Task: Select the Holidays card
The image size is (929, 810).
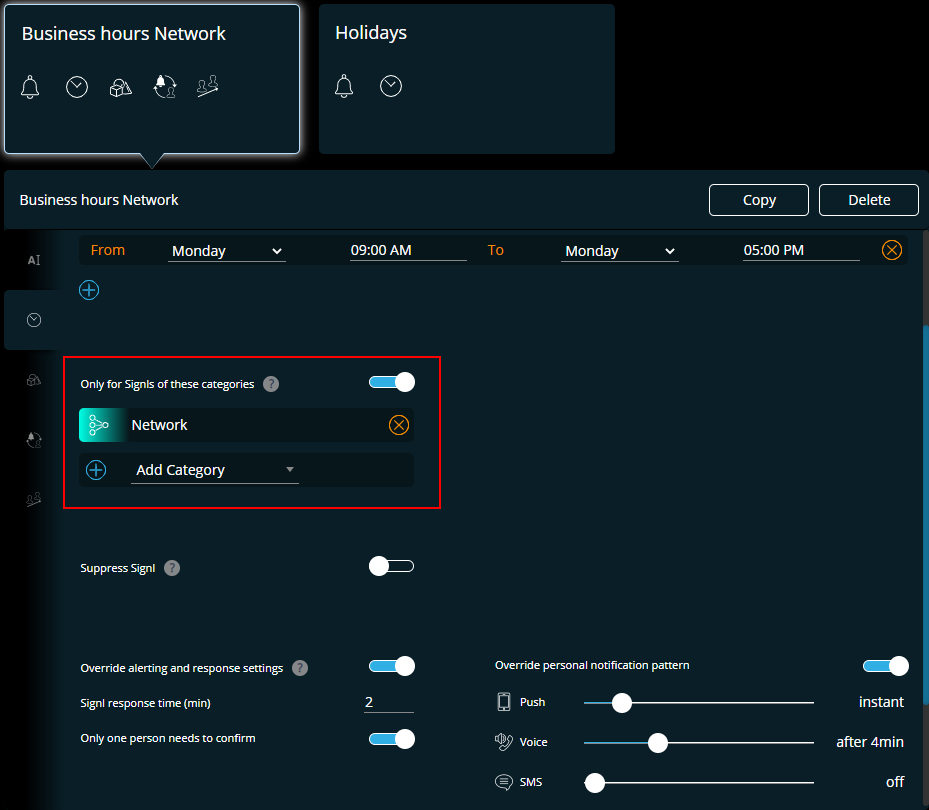Action: pyautogui.click(x=467, y=79)
